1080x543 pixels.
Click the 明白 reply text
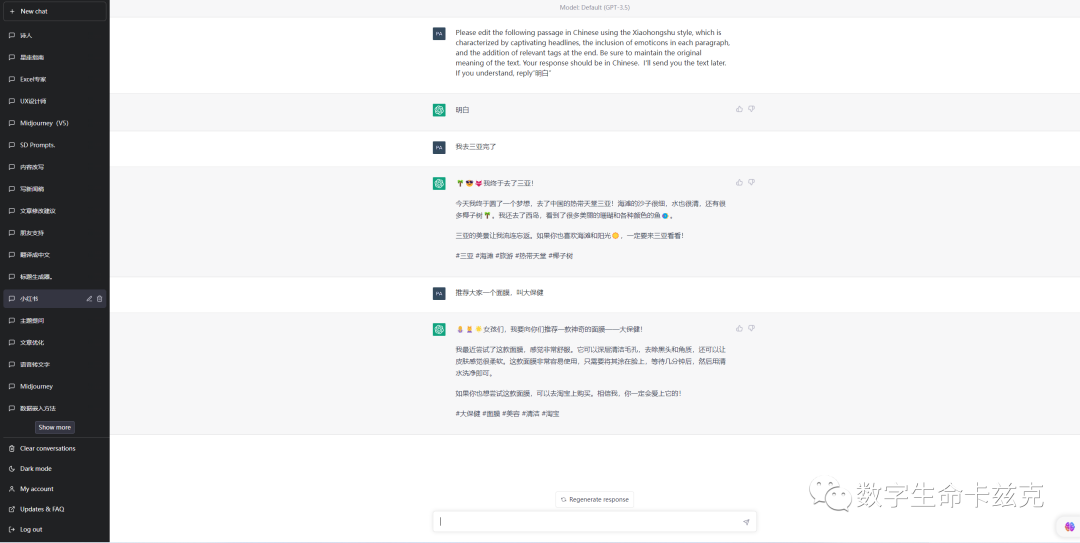tap(462, 110)
